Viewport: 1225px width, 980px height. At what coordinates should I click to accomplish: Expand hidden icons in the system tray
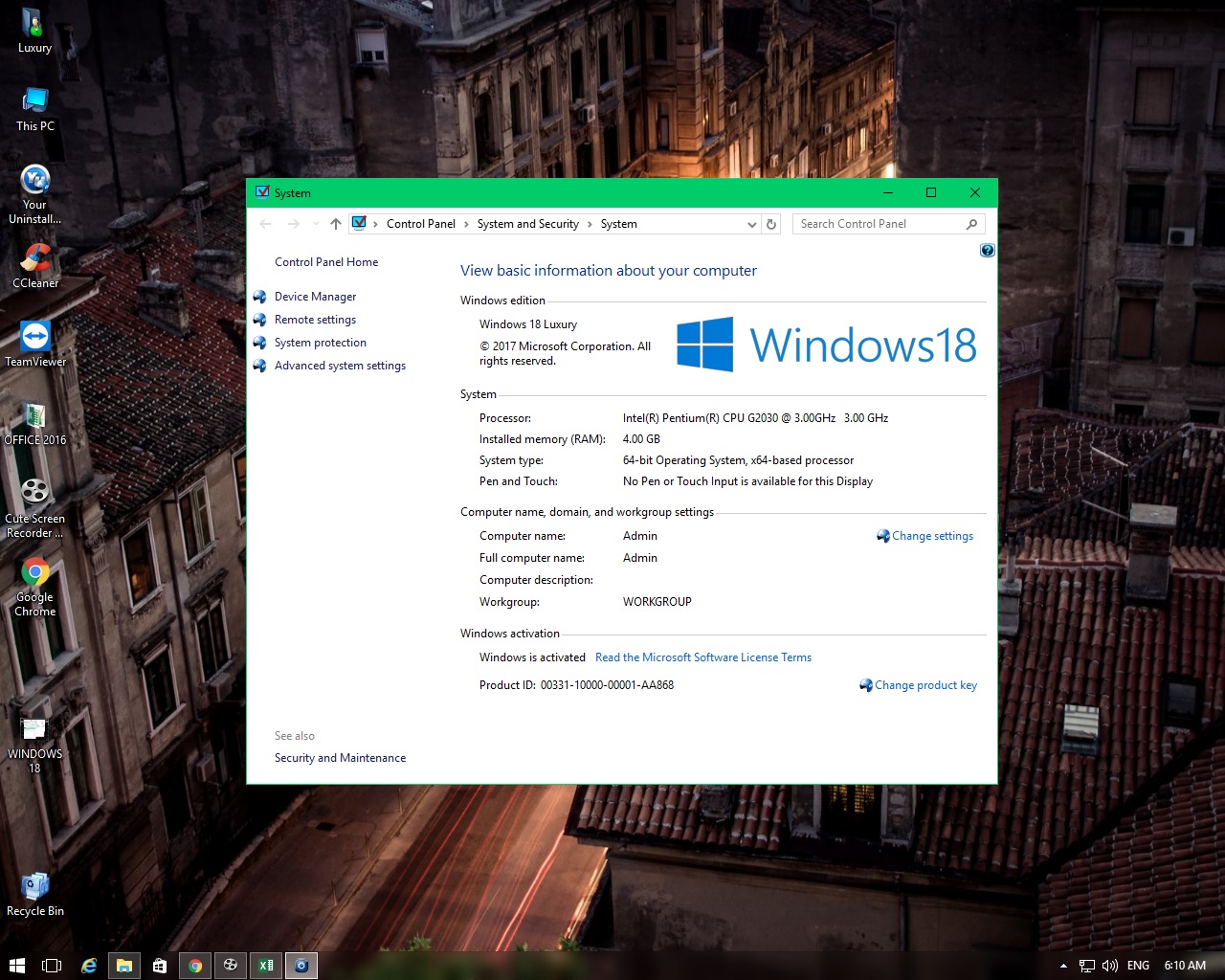click(x=1062, y=966)
